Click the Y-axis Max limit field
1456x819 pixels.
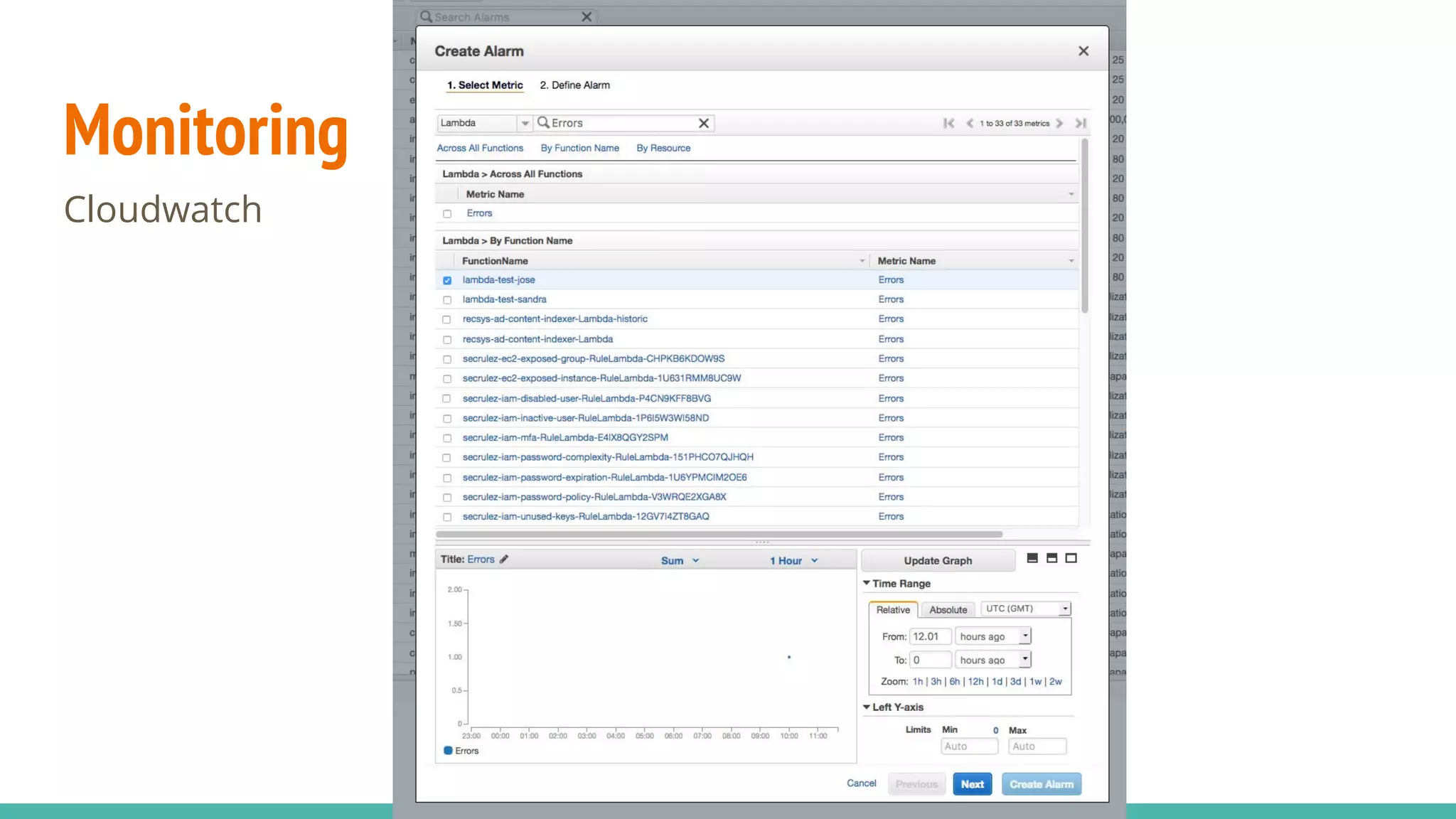coord(1037,746)
